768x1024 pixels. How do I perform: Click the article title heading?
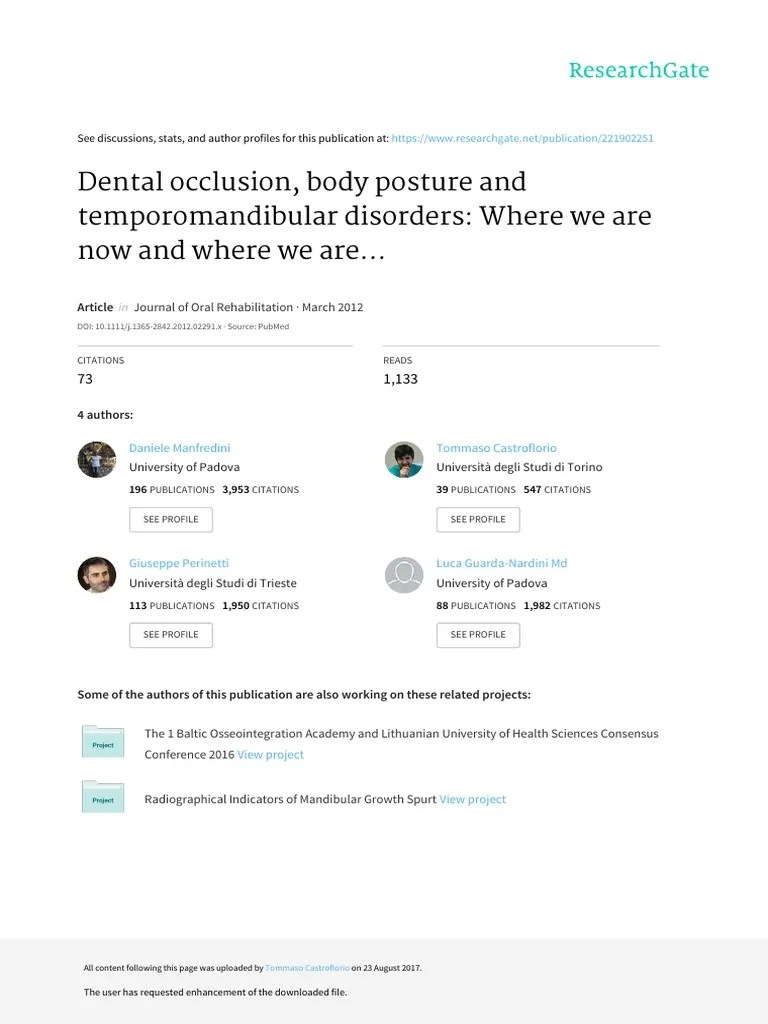pyautogui.click(x=364, y=216)
